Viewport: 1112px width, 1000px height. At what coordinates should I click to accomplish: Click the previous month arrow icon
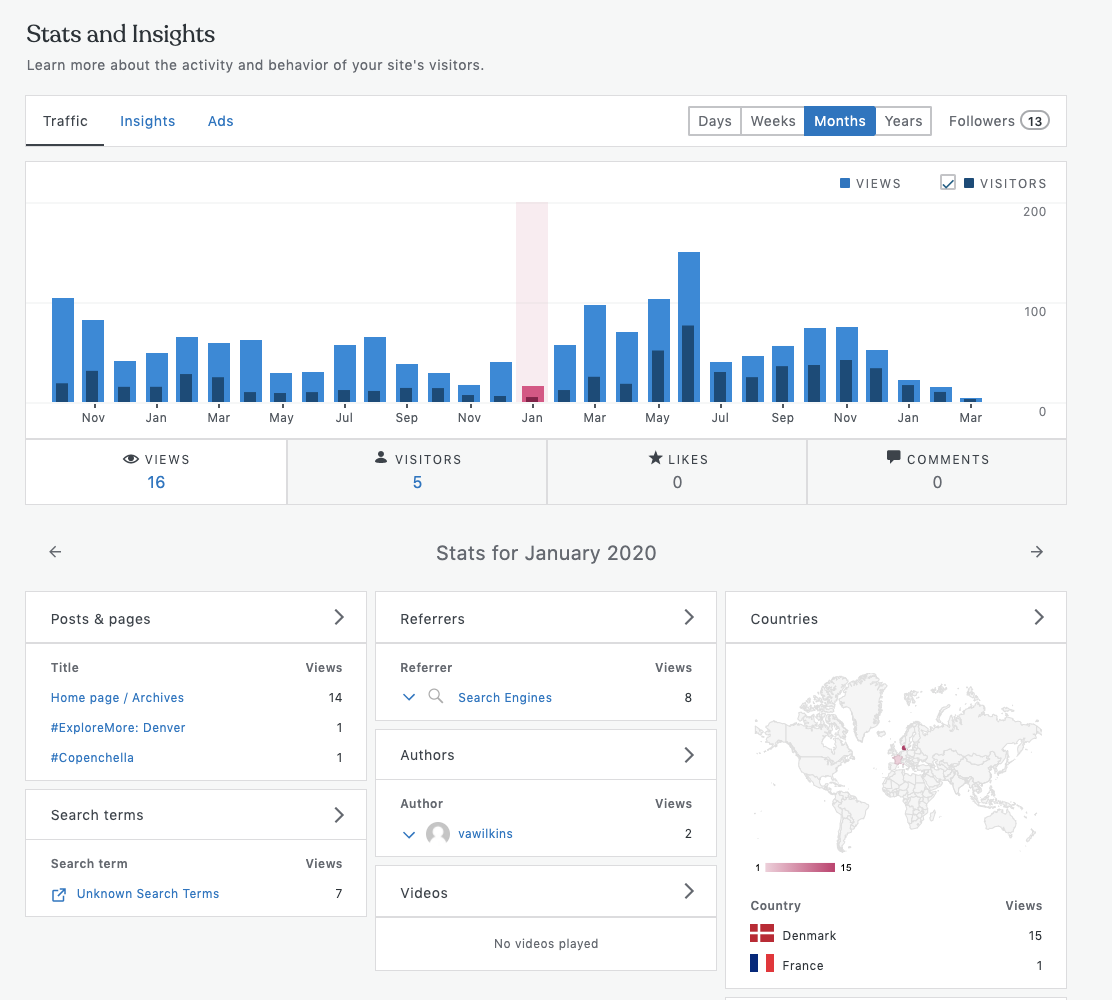click(55, 552)
